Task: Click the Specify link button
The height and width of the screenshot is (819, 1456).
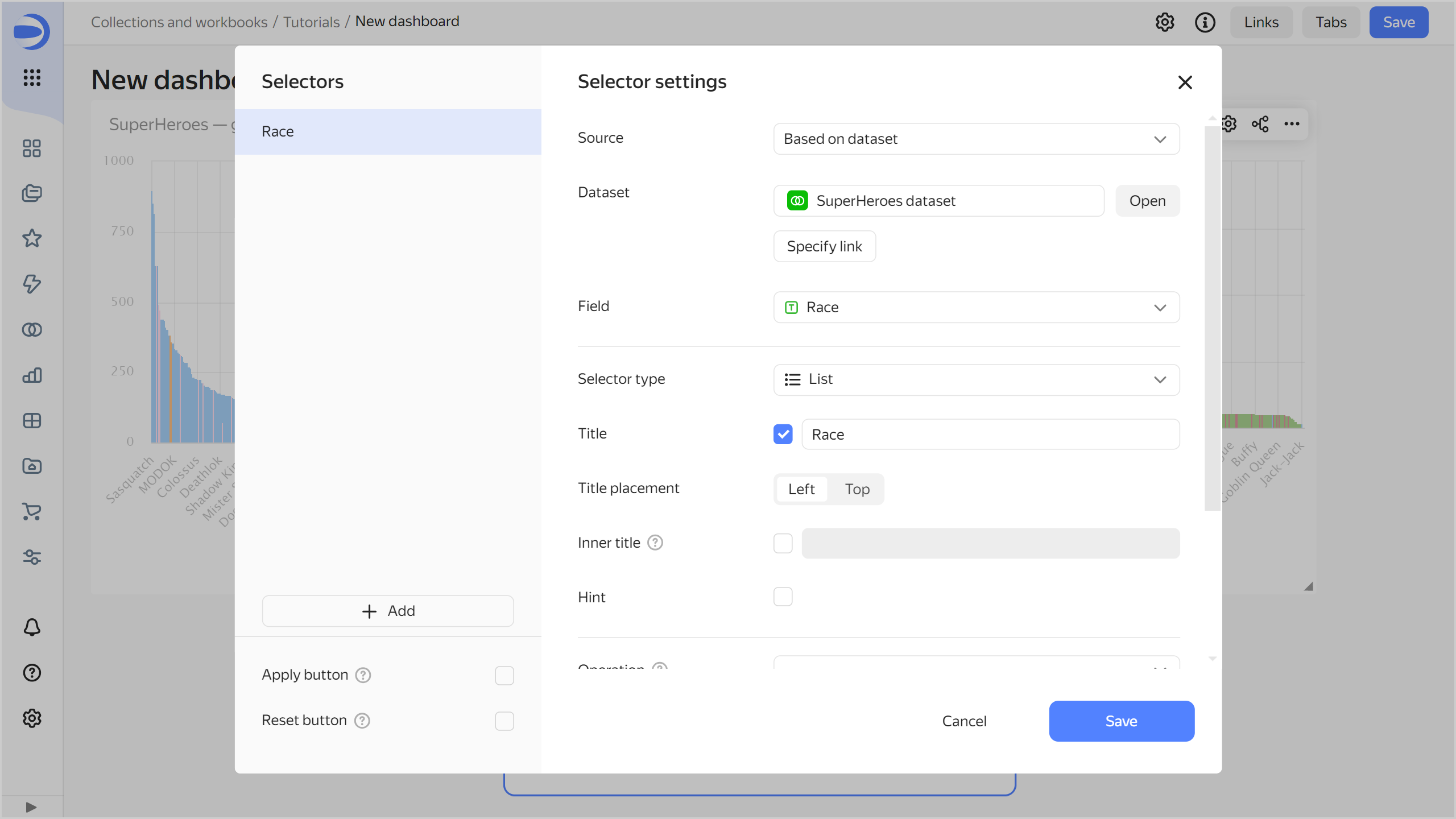Action: point(825,246)
